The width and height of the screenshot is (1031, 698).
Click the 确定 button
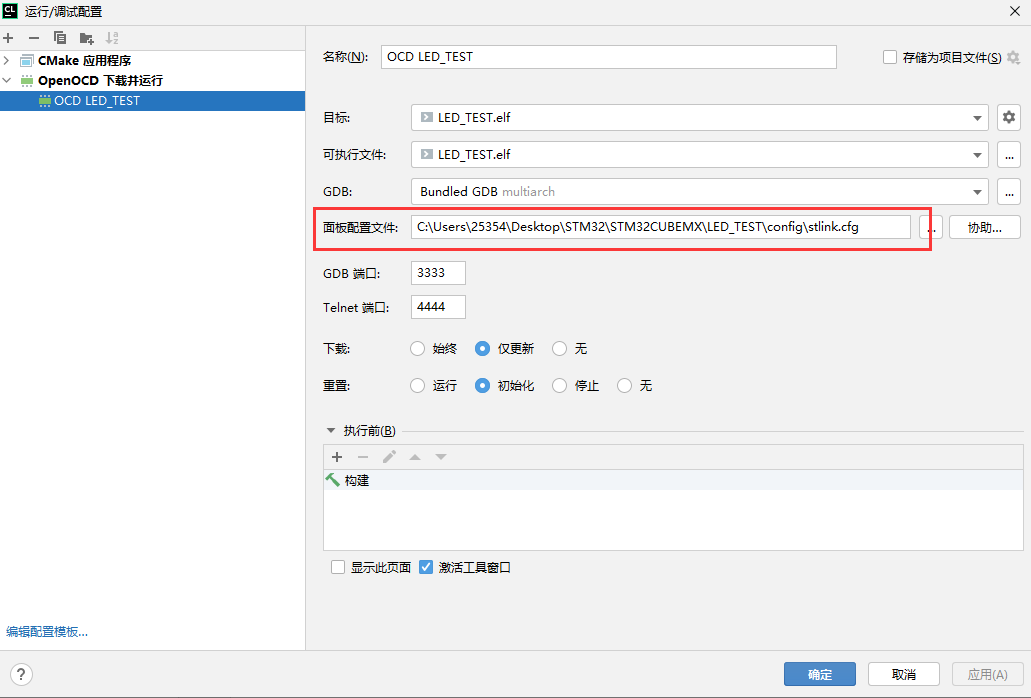point(819,674)
